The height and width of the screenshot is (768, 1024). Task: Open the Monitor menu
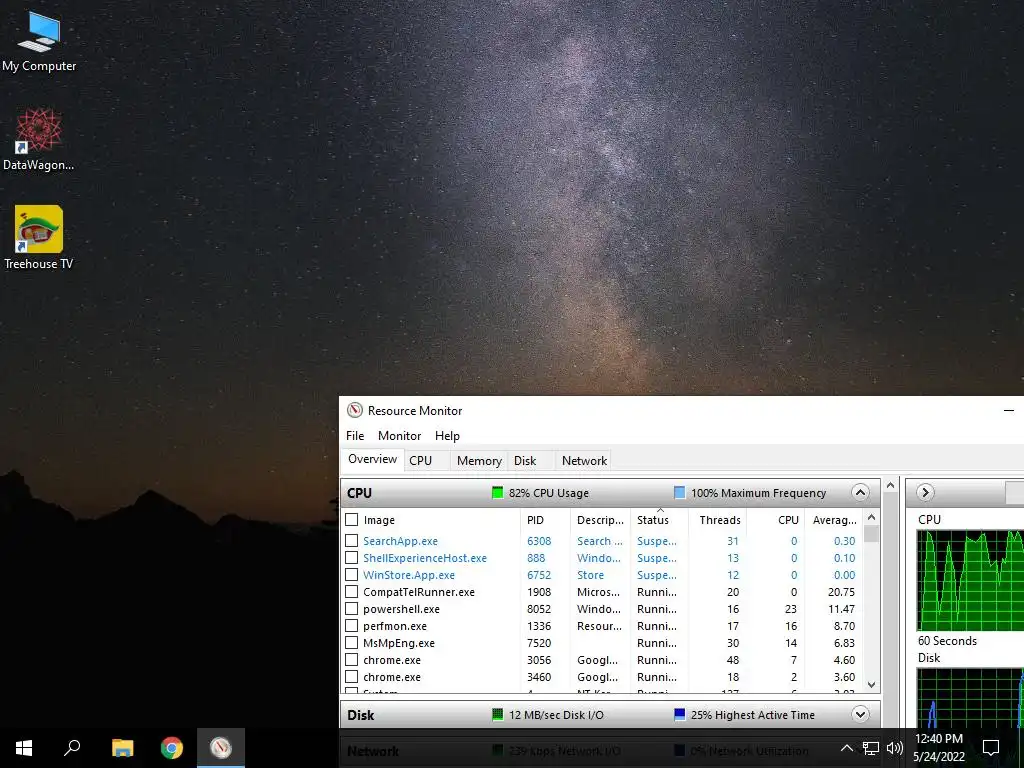pos(400,436)
